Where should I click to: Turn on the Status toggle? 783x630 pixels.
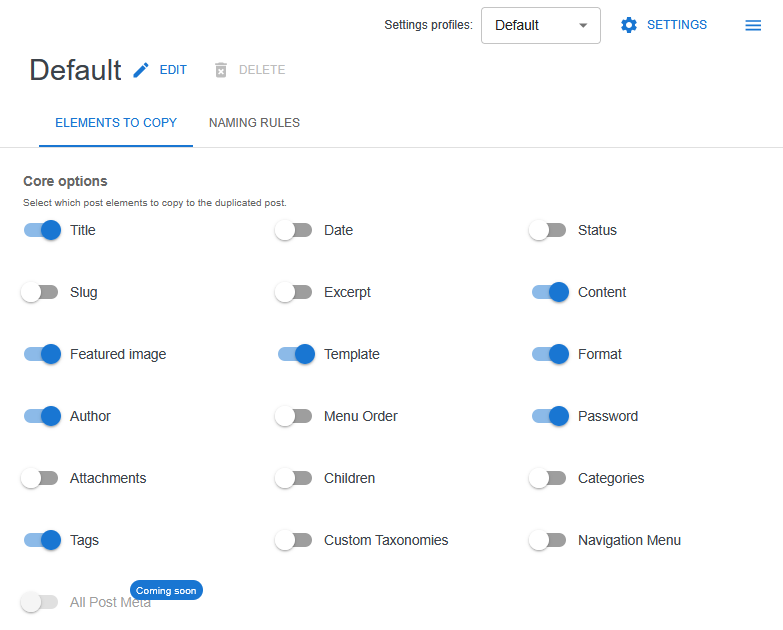(548, 230)
